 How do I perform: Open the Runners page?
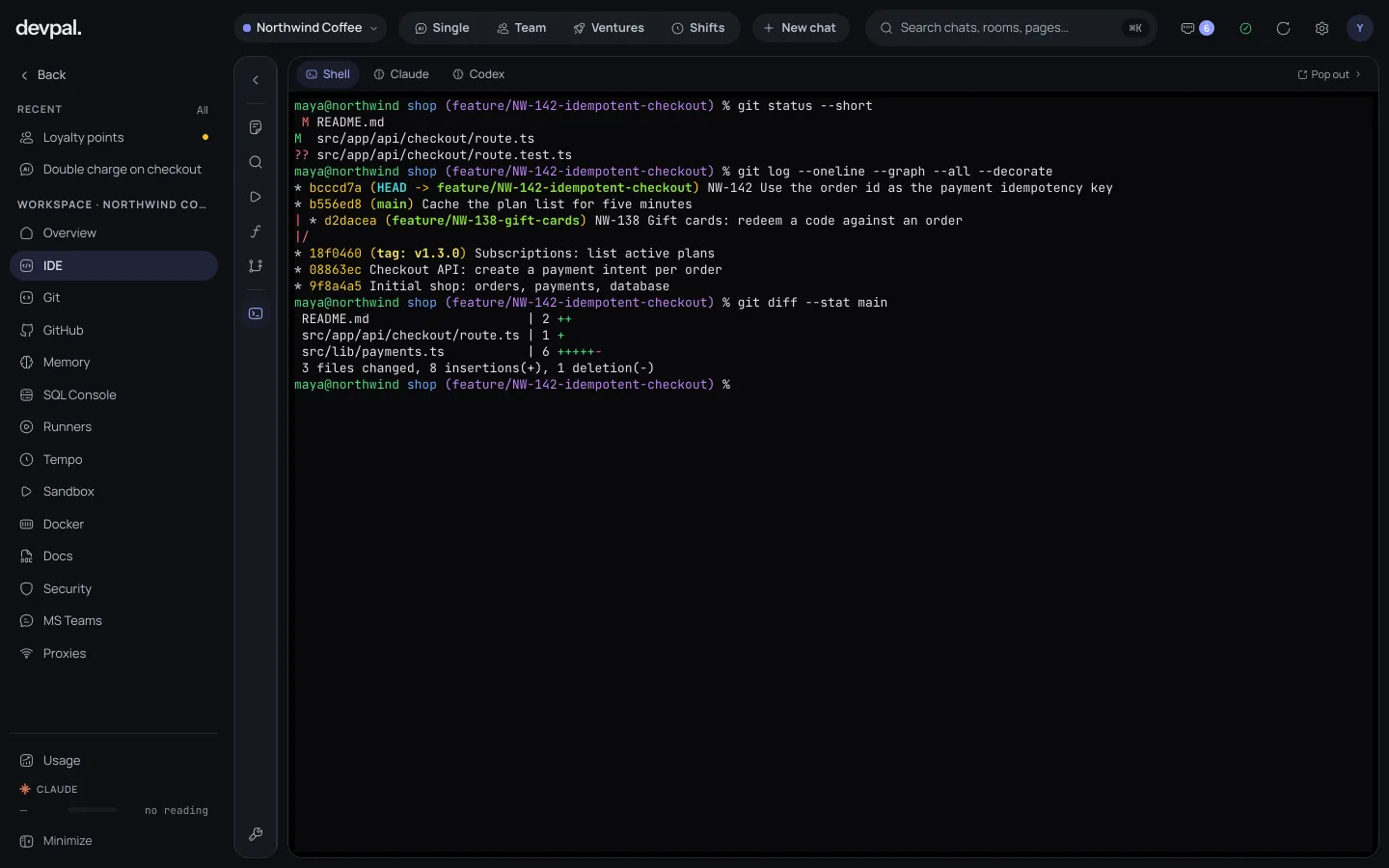[114, 426]
